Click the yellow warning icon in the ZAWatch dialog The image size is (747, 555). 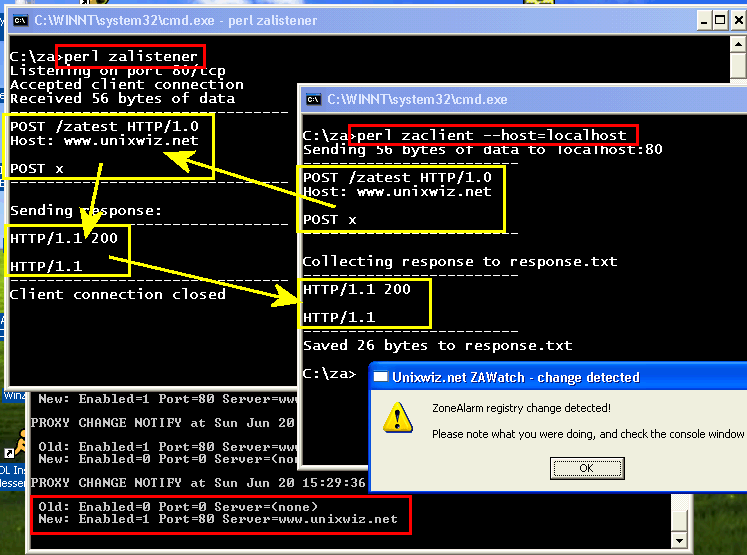[399, 418]
